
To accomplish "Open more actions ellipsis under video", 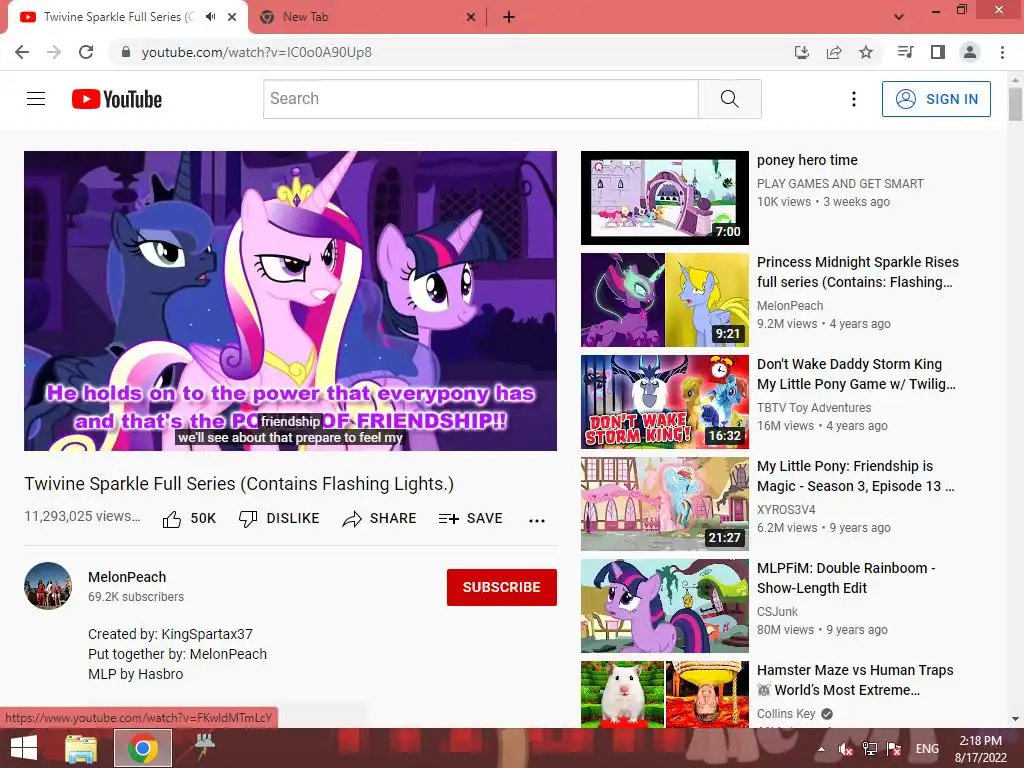I will (x=537, y=520).
